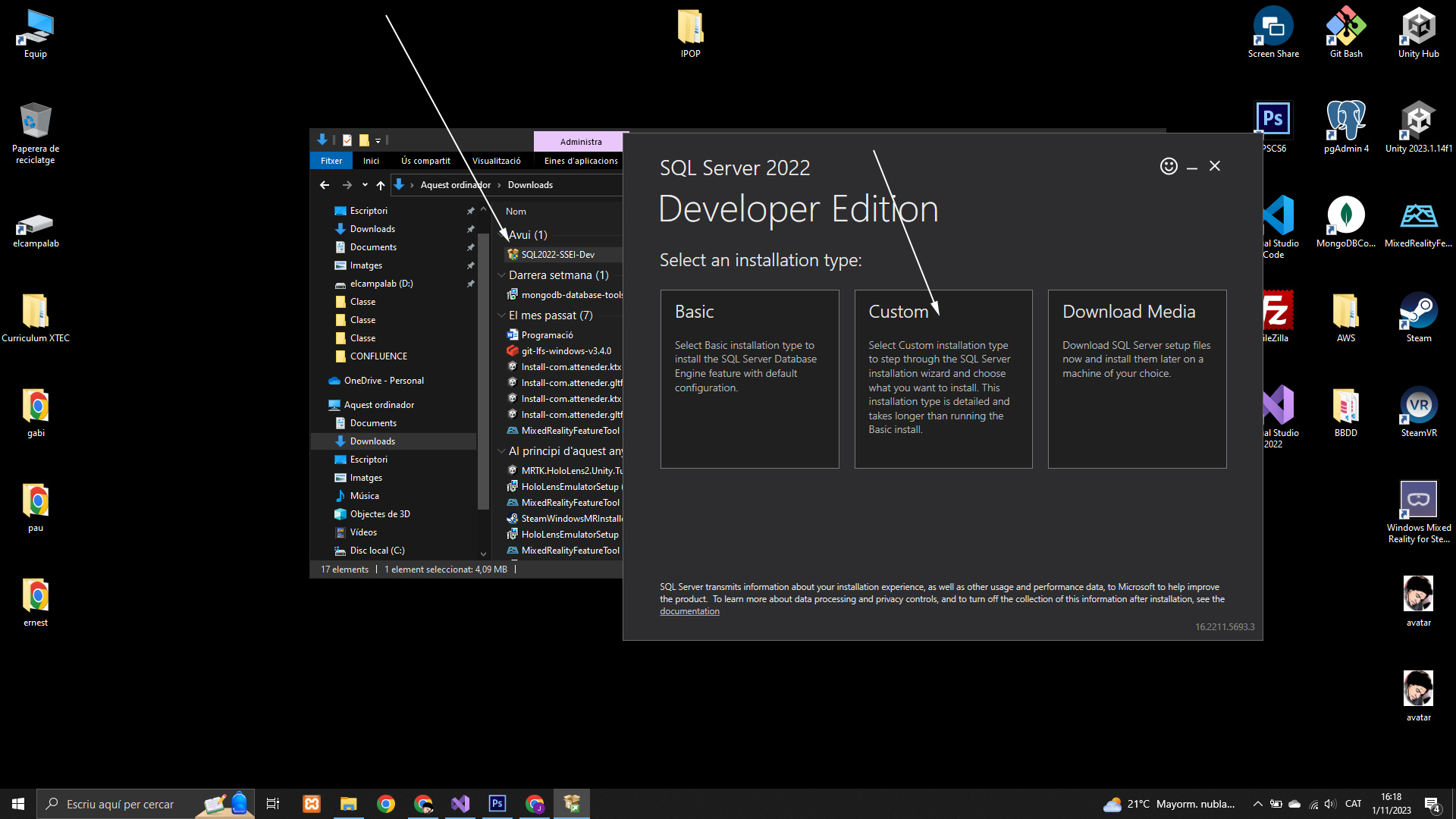Choose the Basic installation type
Screen dimensions: 1456x819
[749, 378]
